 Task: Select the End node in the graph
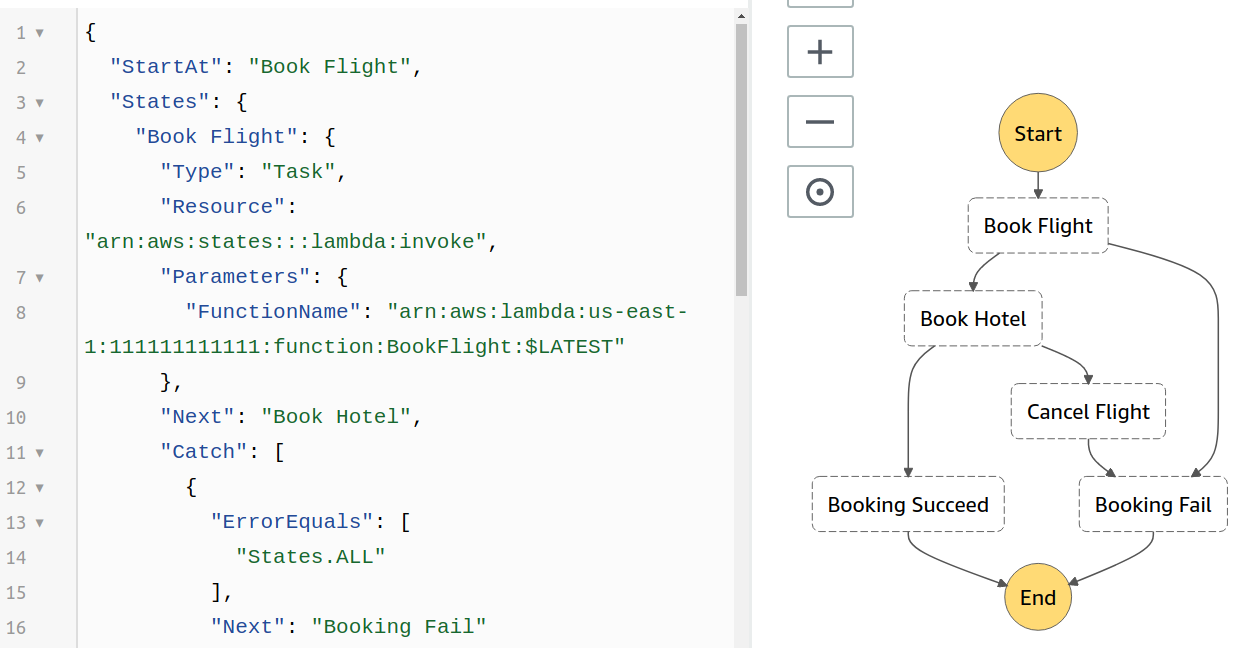click(x=1038, y=597)
